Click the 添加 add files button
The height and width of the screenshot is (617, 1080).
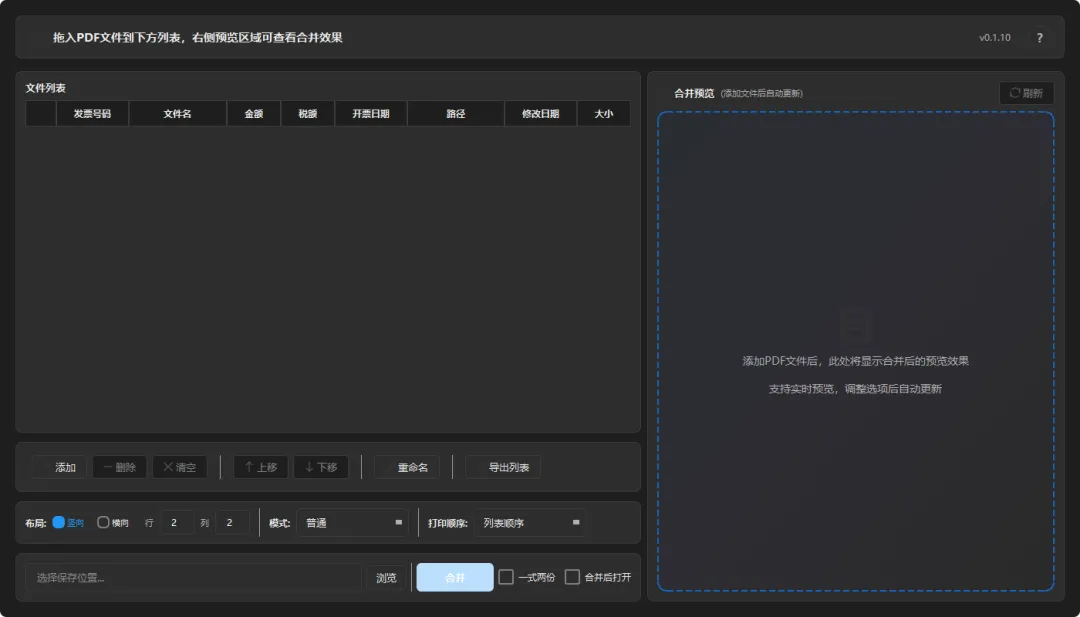click(59, 467)
